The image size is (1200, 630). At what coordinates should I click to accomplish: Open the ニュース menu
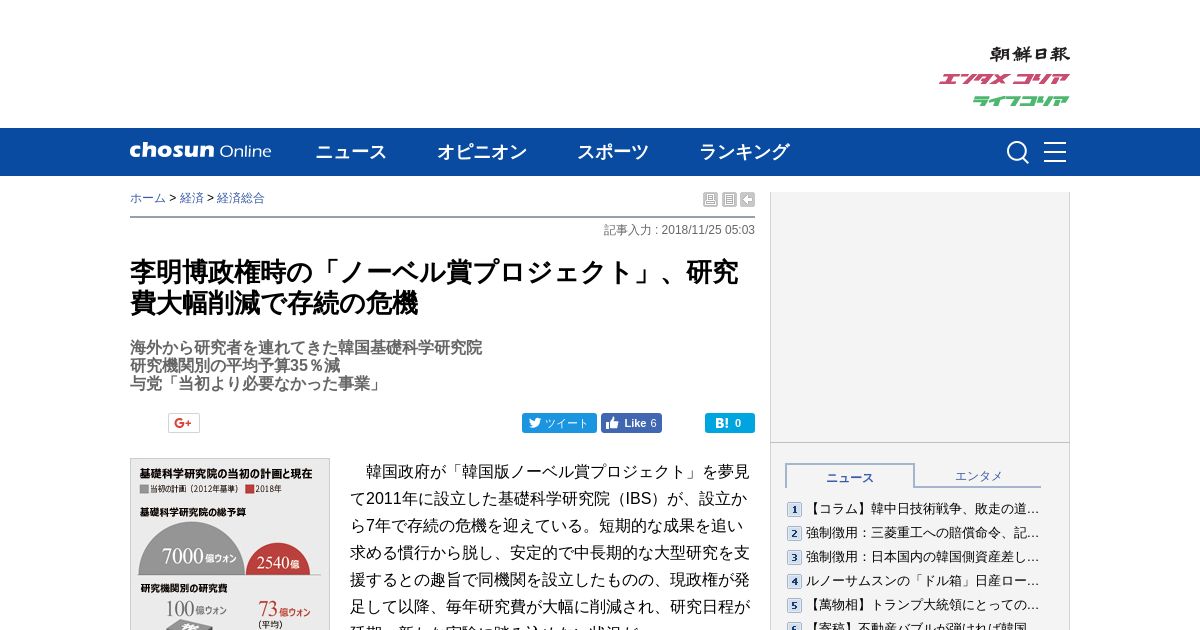351,152
